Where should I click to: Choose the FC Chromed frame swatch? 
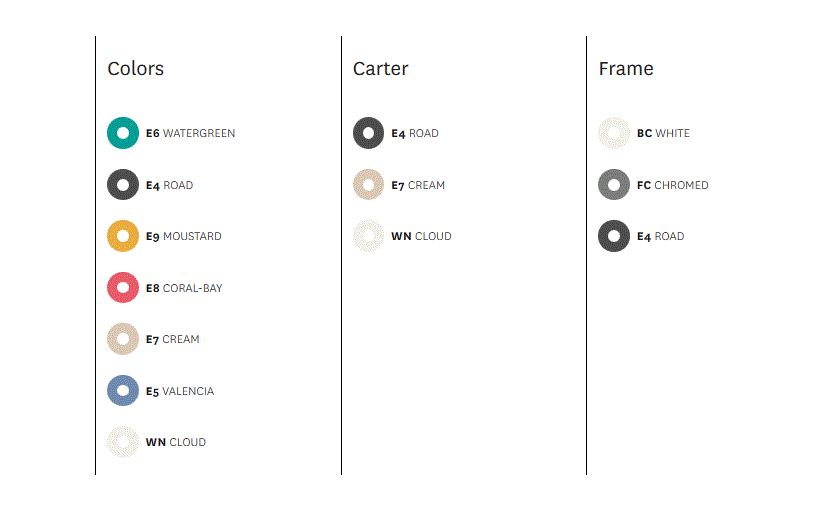click(x=614, y=185)
